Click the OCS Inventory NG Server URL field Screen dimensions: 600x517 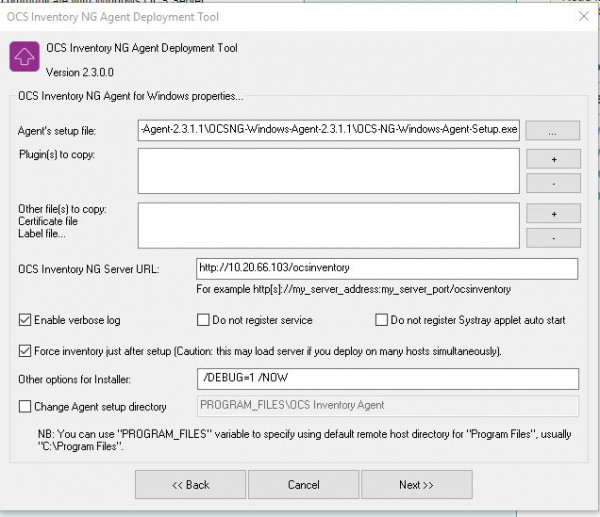point(387,269)
